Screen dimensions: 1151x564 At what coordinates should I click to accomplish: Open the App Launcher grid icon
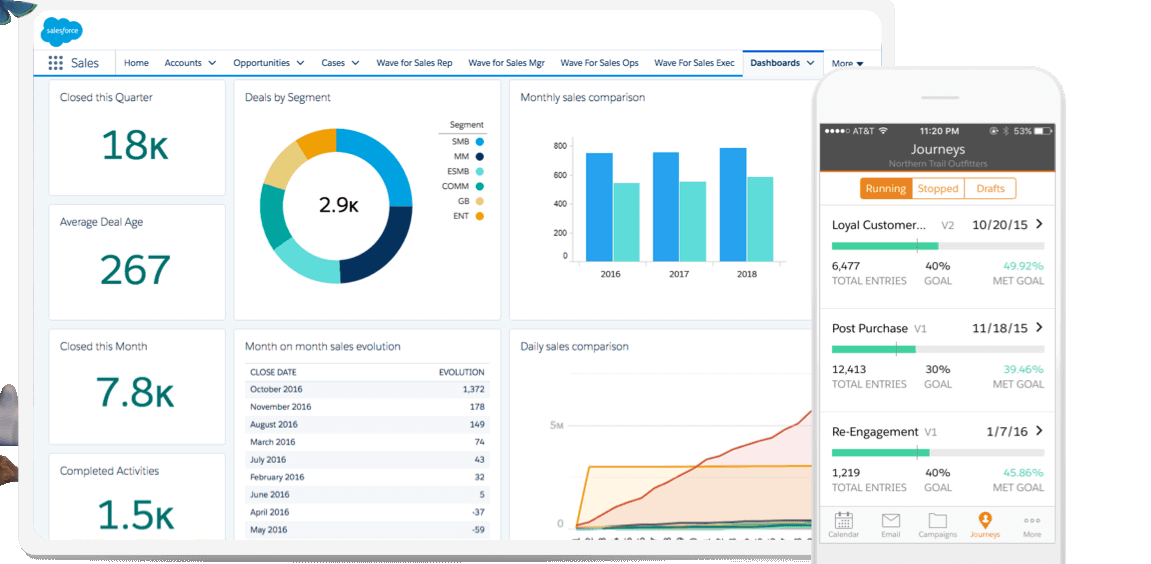(55, 63)
